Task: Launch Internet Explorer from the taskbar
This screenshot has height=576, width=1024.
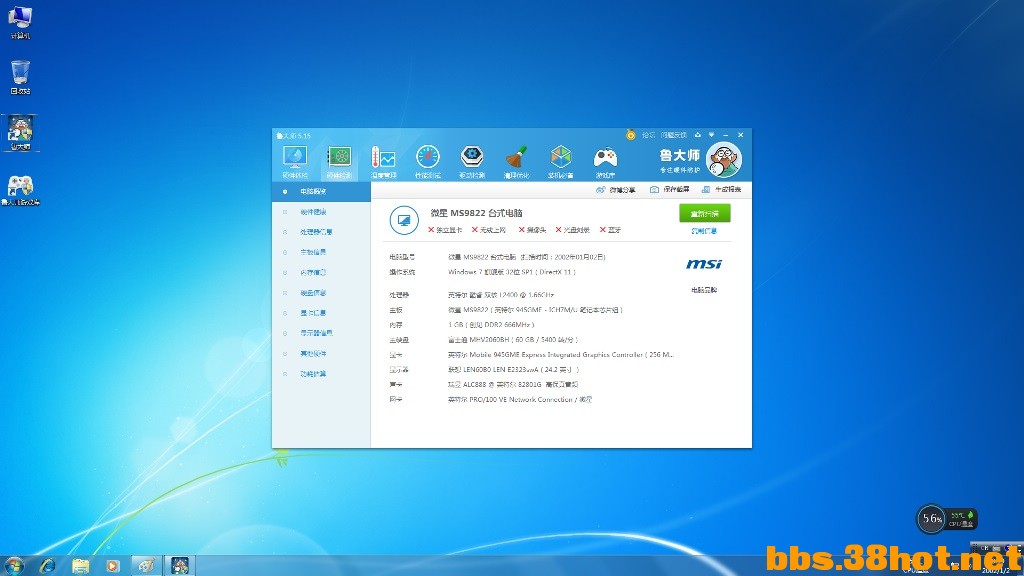Action: [x=47, y=566]
